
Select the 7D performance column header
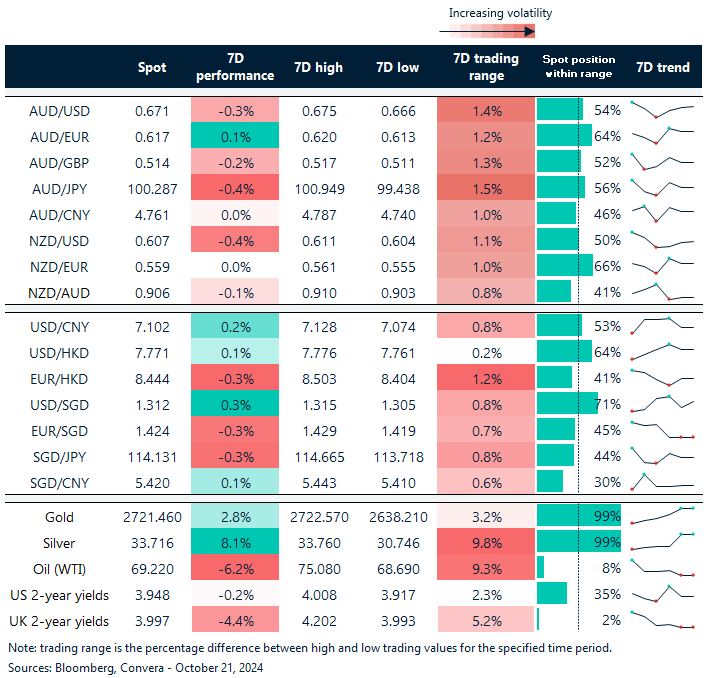(x=234, y=67)
